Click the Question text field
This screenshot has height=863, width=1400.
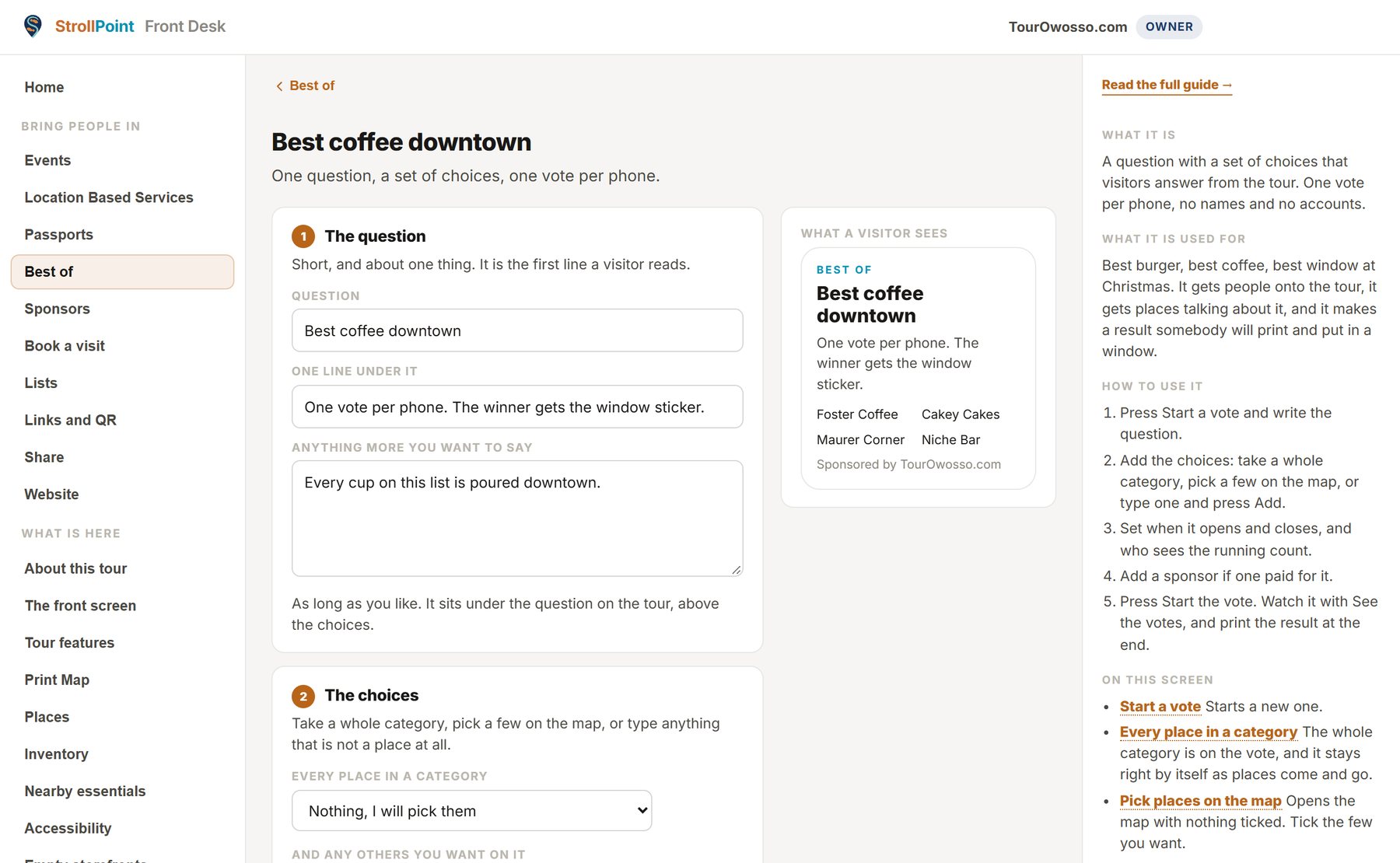517,330
